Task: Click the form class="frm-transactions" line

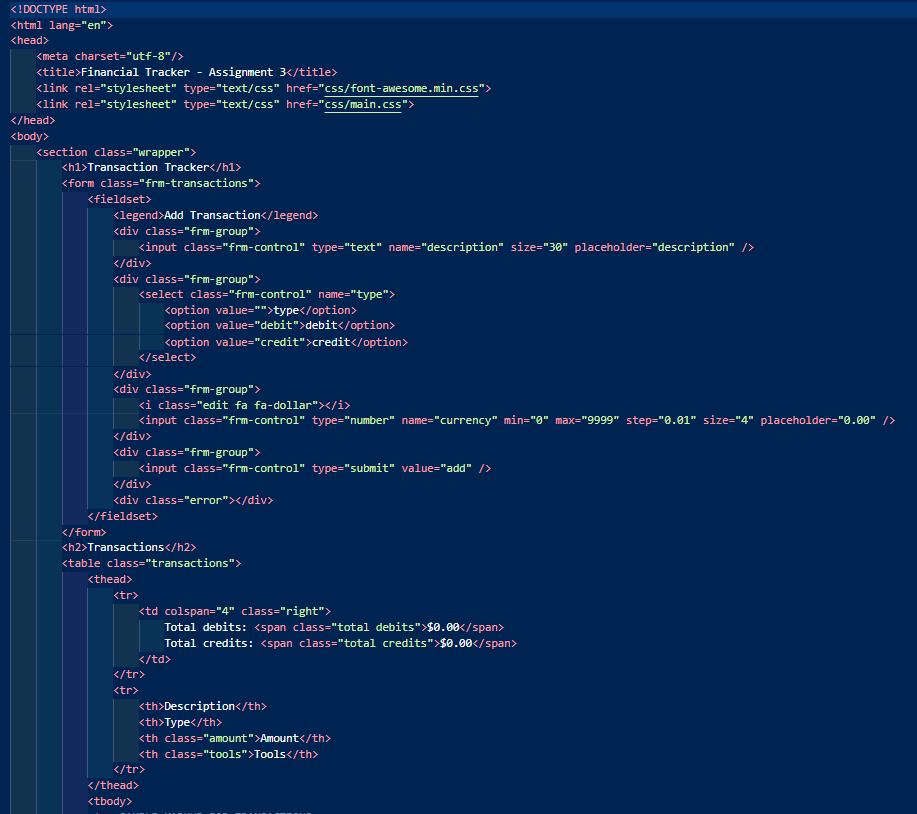Action: pos(161,183)
